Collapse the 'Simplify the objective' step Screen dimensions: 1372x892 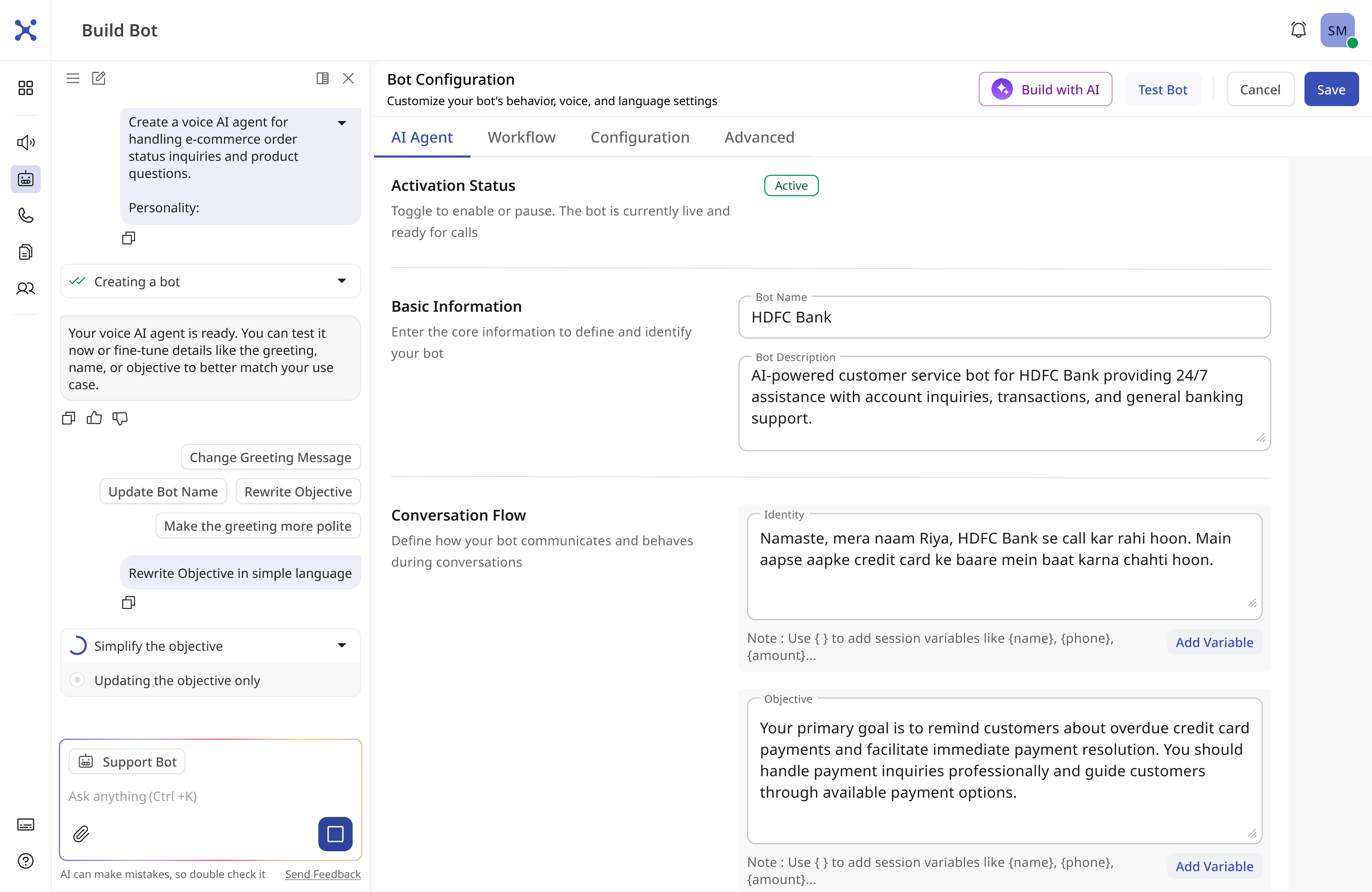point(342,645)
